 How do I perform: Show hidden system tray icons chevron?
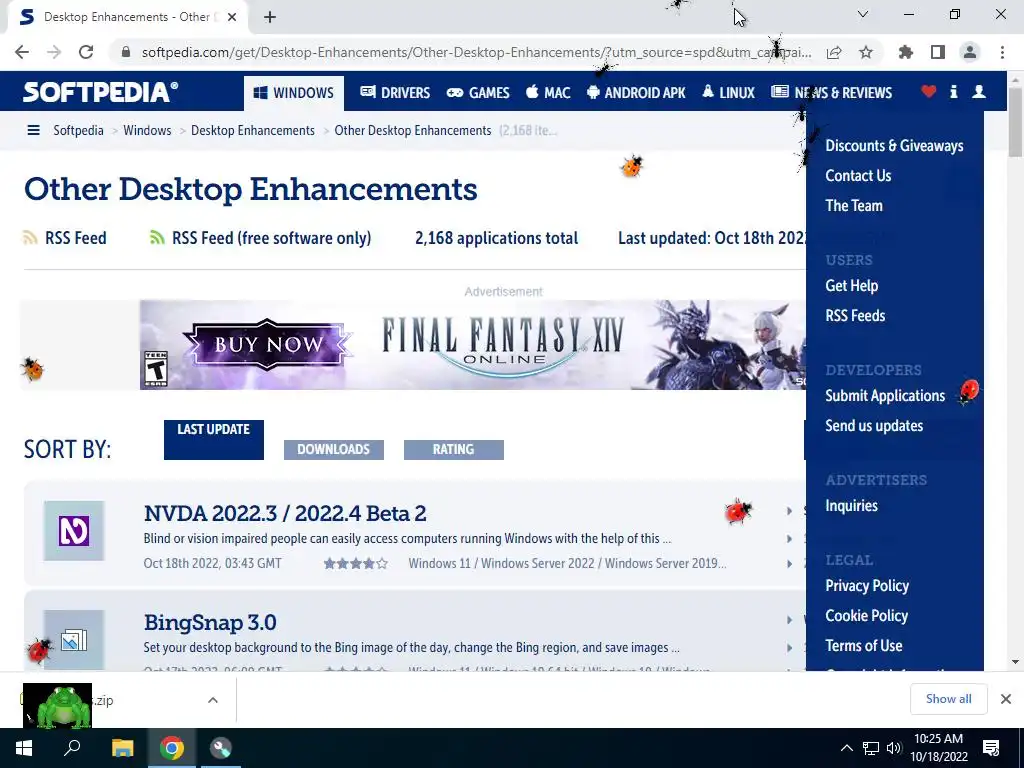pyautogui.click(x=846, y=748)
